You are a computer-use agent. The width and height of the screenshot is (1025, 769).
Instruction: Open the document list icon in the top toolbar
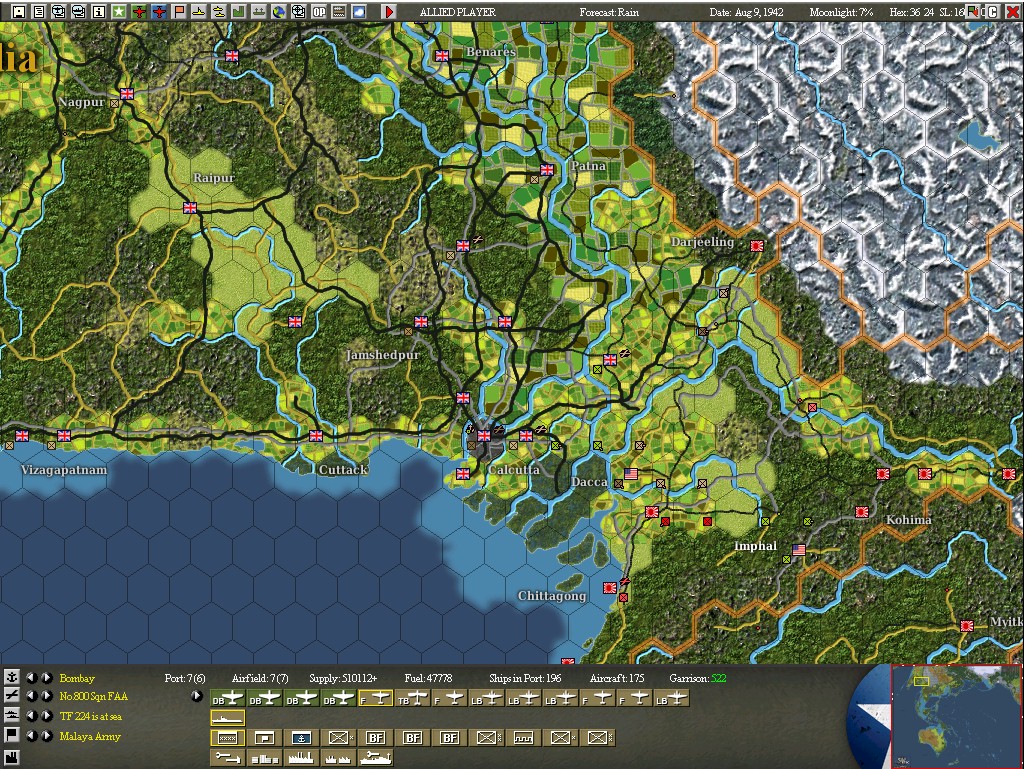39,11
